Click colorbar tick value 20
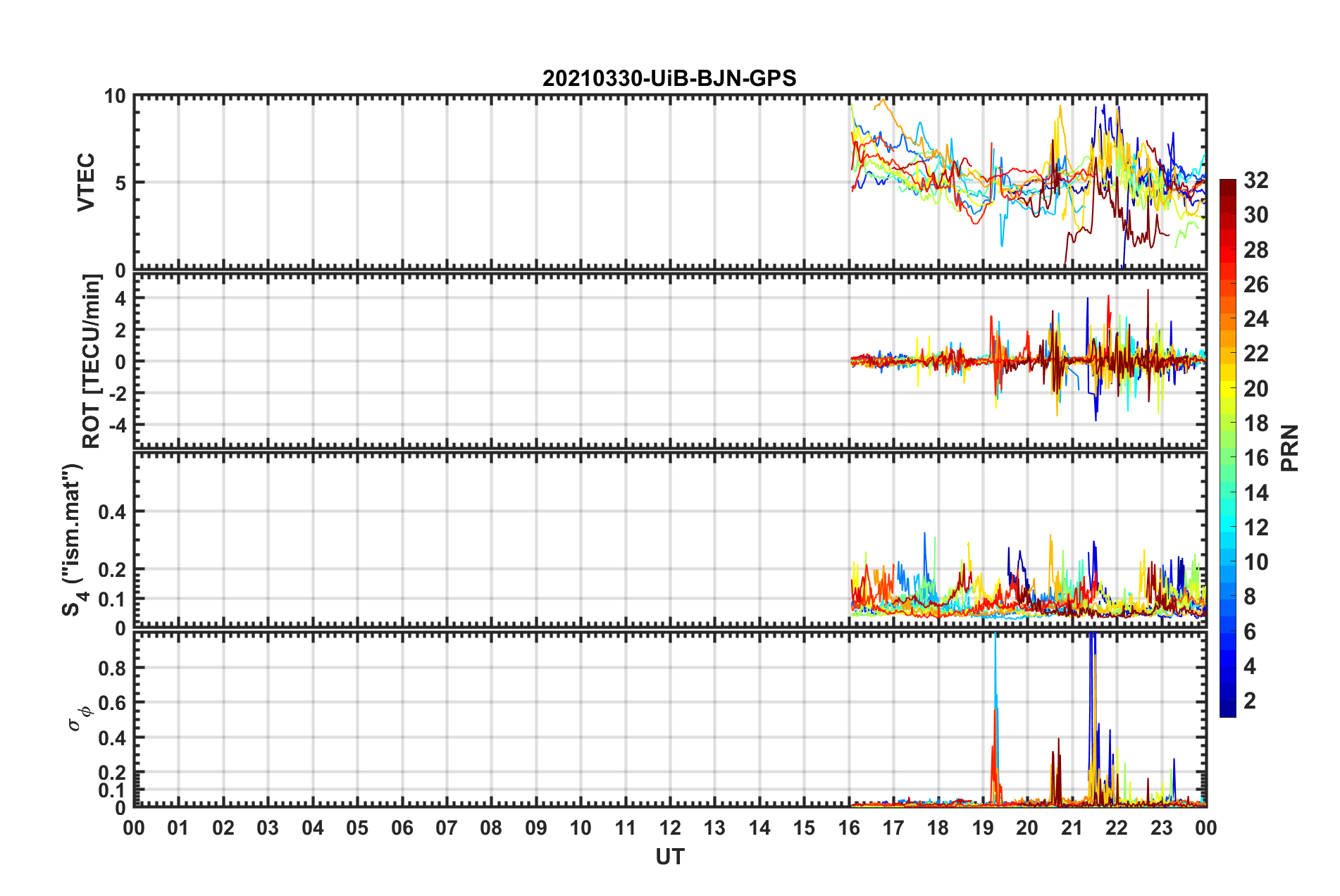 (x=1256, y=389)
